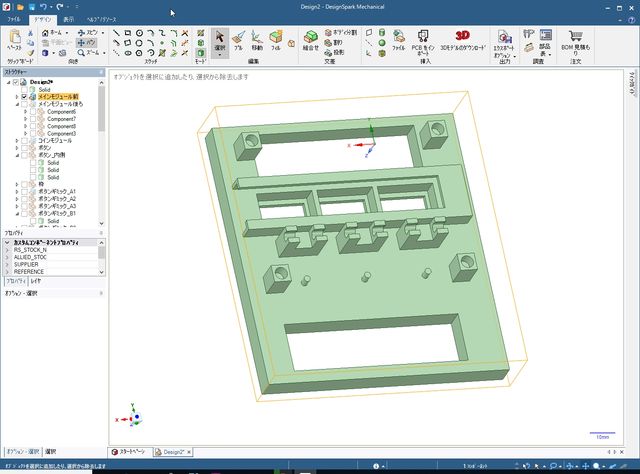Switch to Sketch mode icon

click(200, 33)
